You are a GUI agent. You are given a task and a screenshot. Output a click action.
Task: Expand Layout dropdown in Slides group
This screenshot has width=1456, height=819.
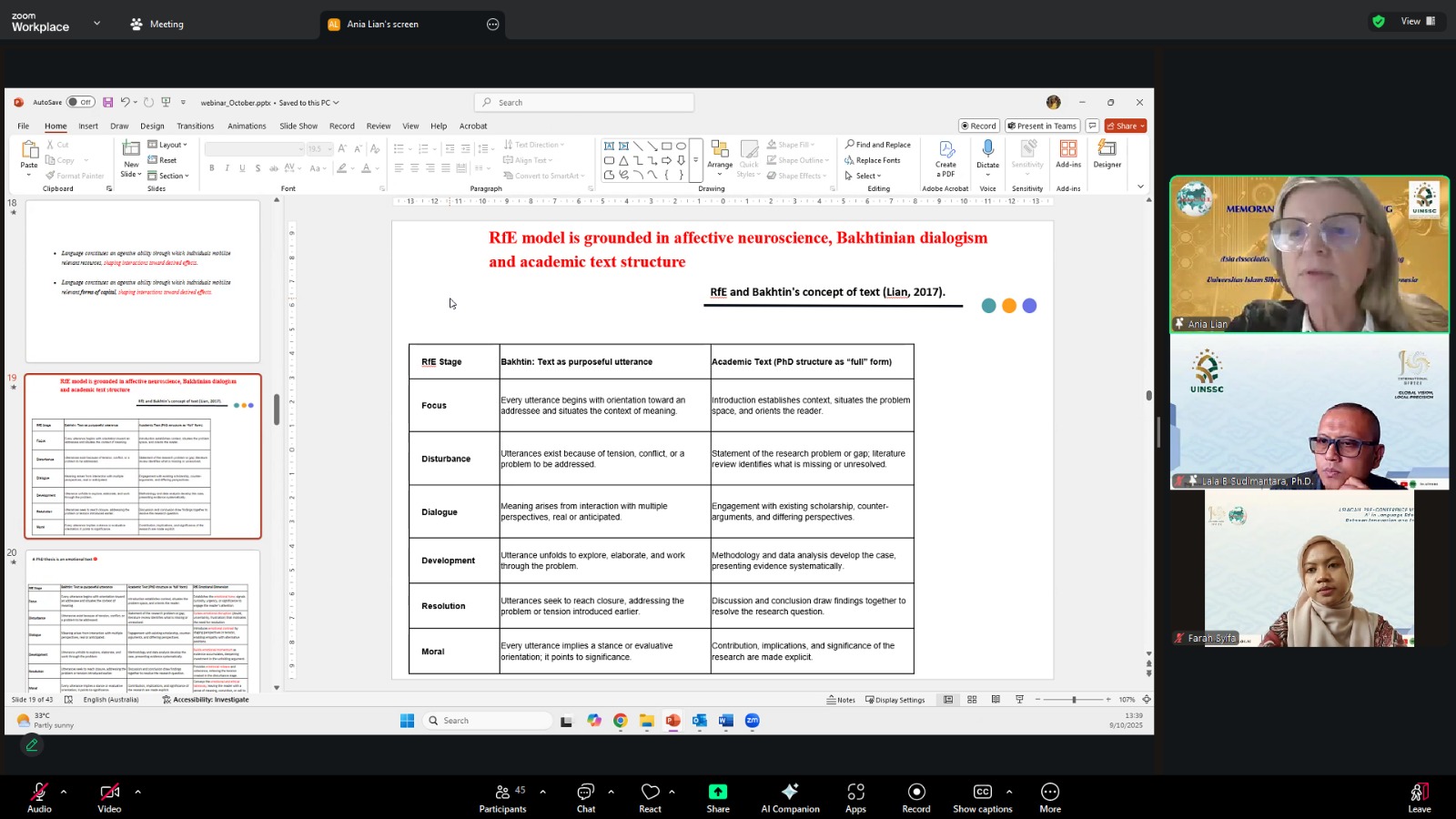pos(167,145)
